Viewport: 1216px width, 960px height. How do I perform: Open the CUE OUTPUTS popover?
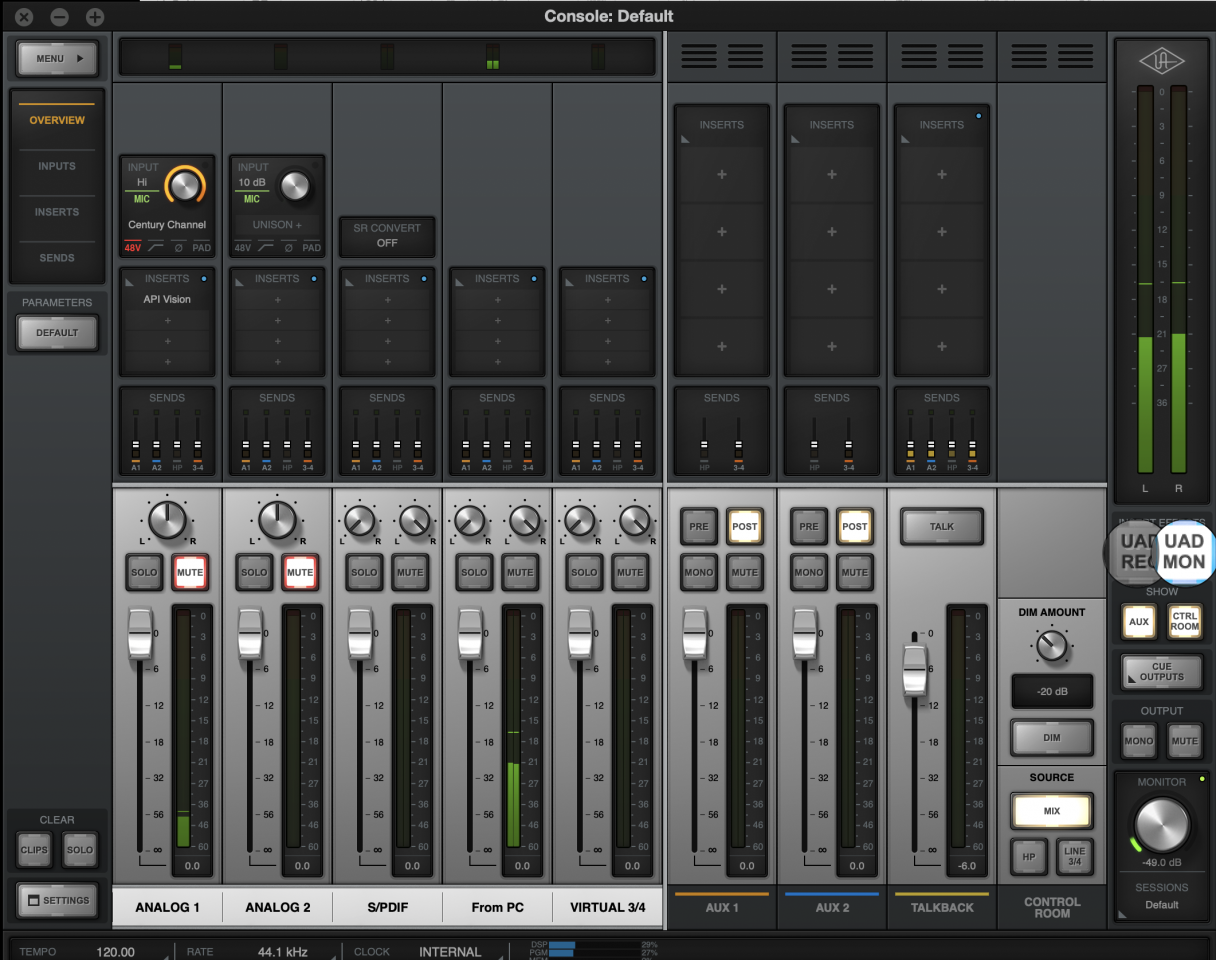point(1161,671)
